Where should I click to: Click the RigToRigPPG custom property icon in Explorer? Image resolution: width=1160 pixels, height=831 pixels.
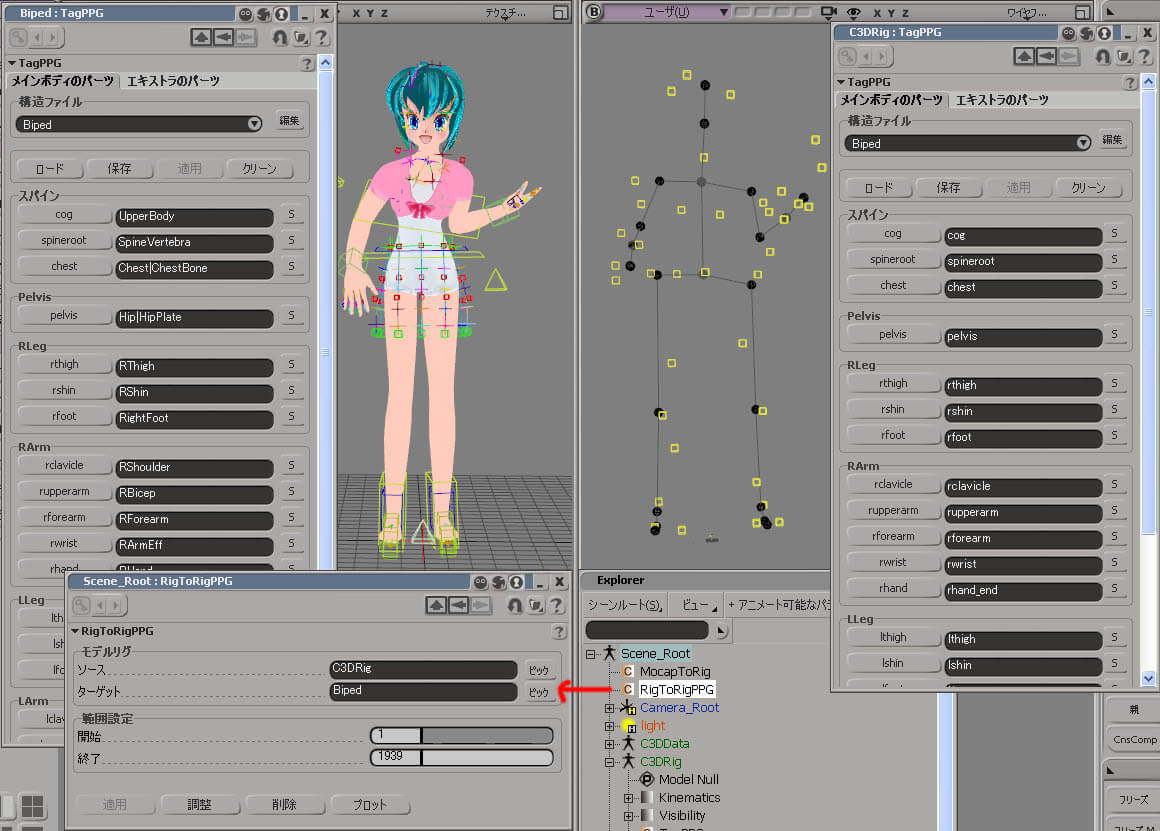(x=628, y=689)
